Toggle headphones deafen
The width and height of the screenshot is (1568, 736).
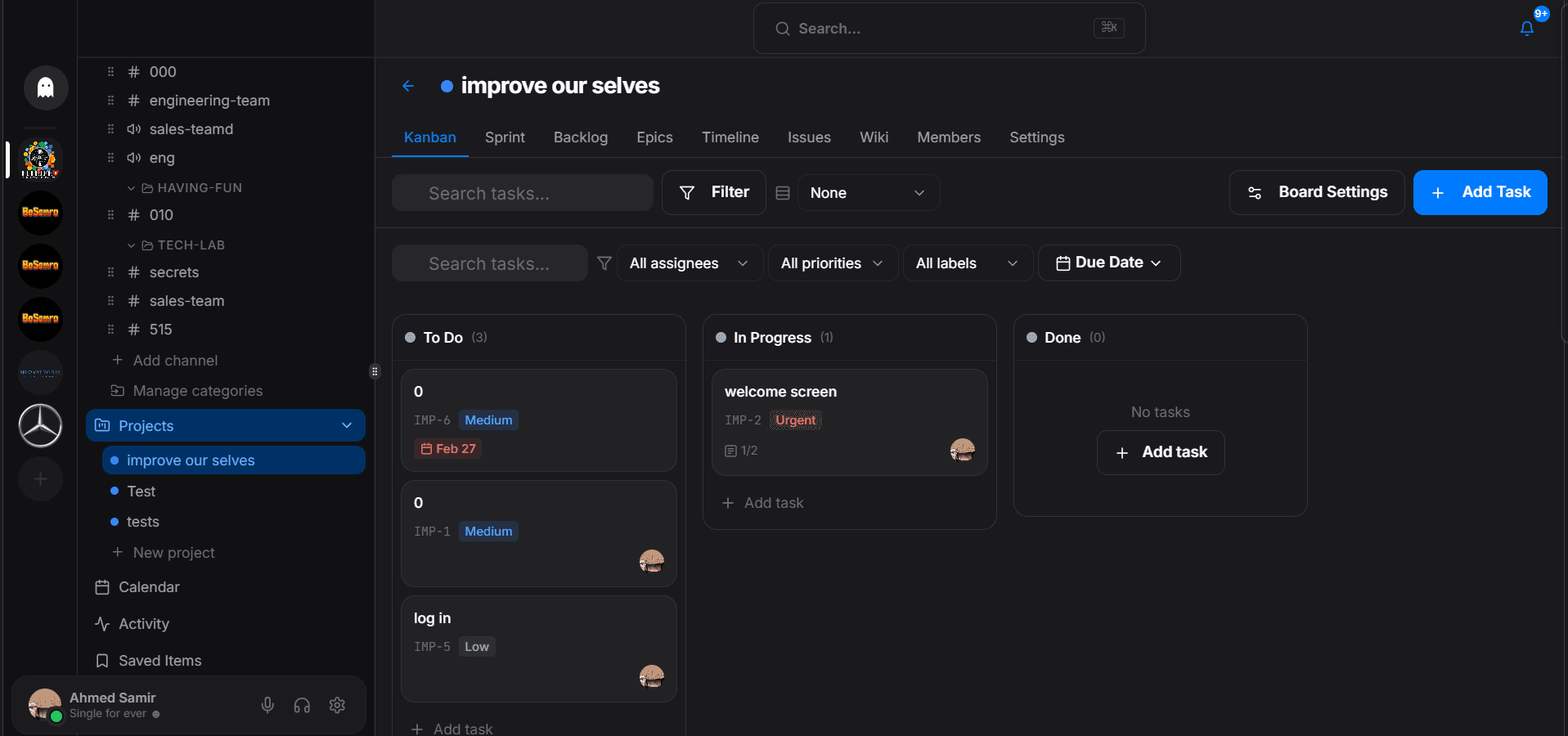coord(302,705)
